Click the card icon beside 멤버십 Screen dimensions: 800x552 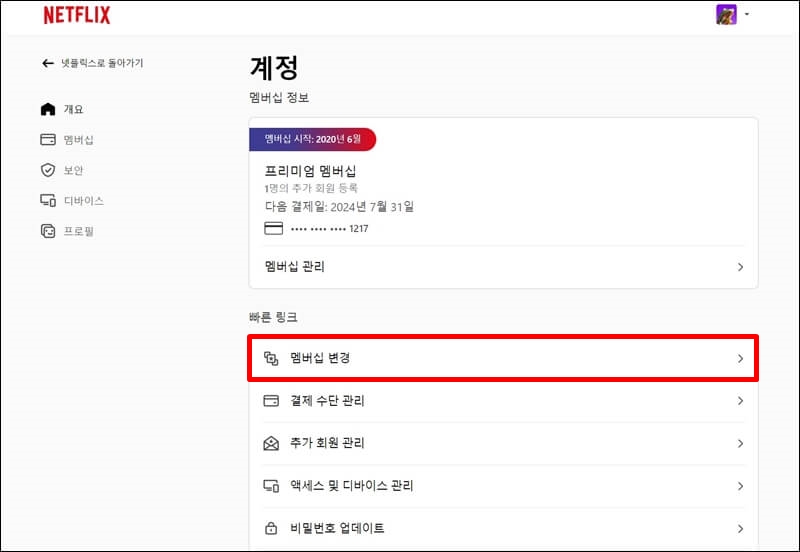click(48, 139)
